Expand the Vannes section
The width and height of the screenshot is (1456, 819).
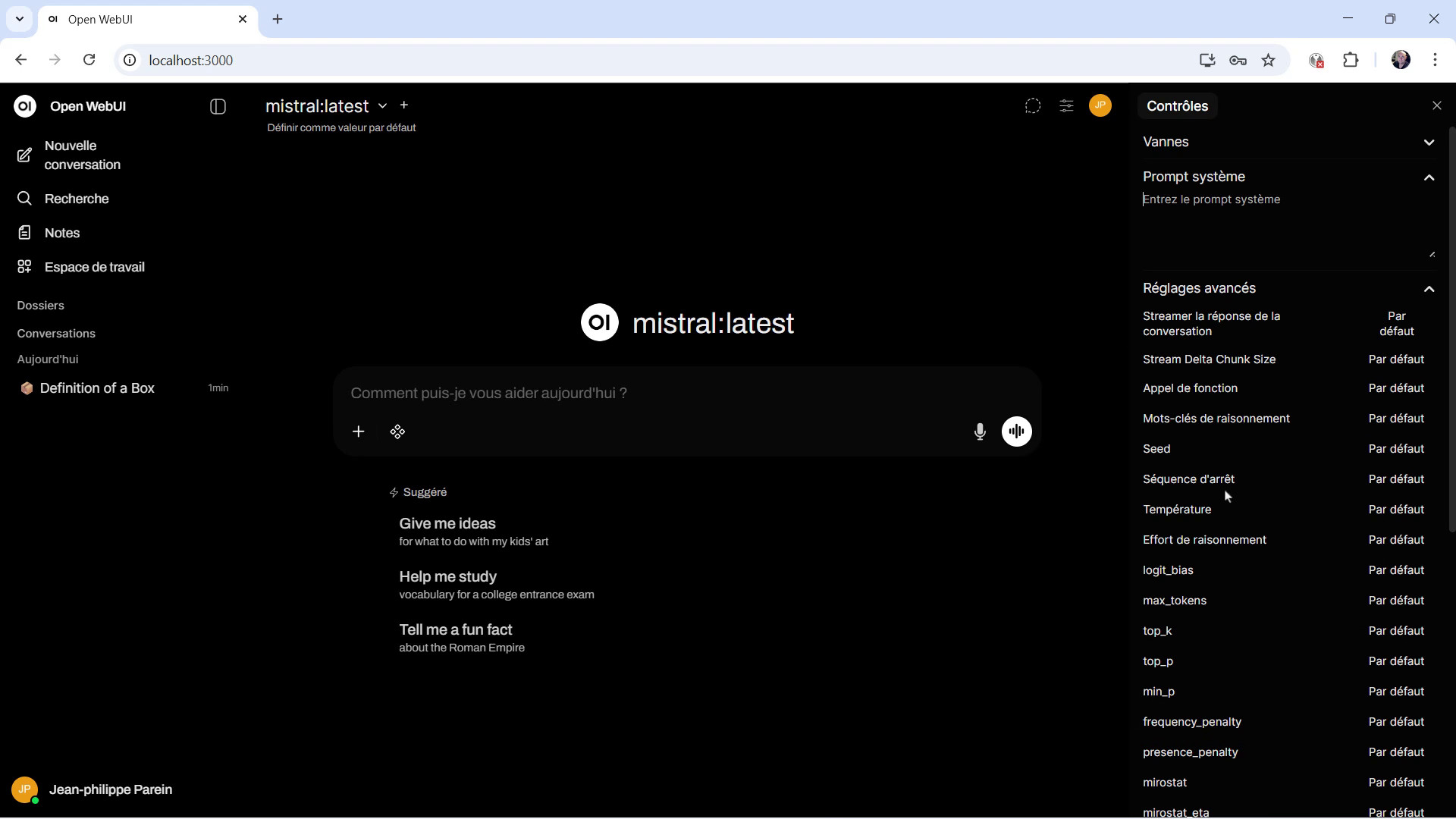[1429, 143]
